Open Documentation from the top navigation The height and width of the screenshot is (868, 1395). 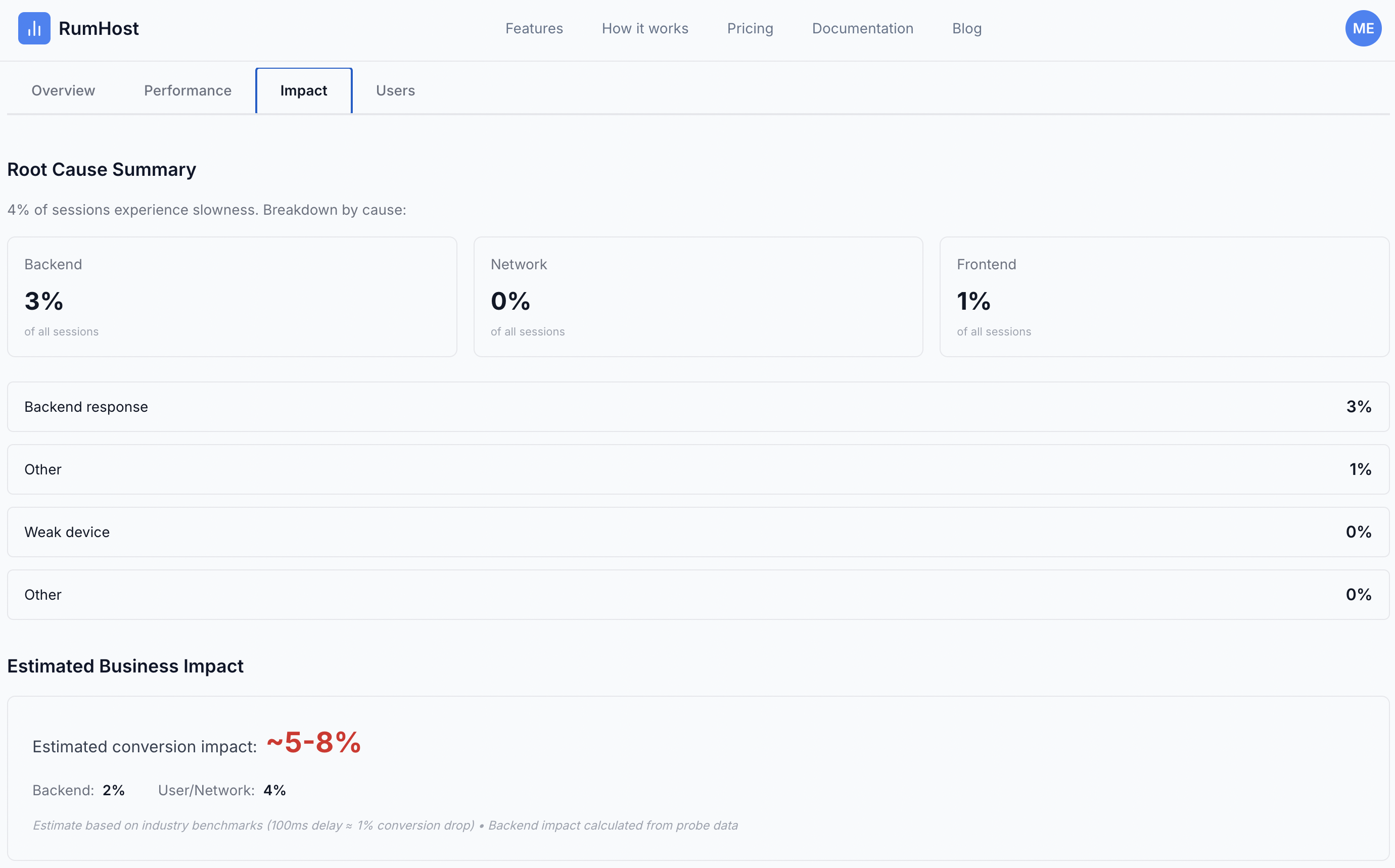pos(862,28)
